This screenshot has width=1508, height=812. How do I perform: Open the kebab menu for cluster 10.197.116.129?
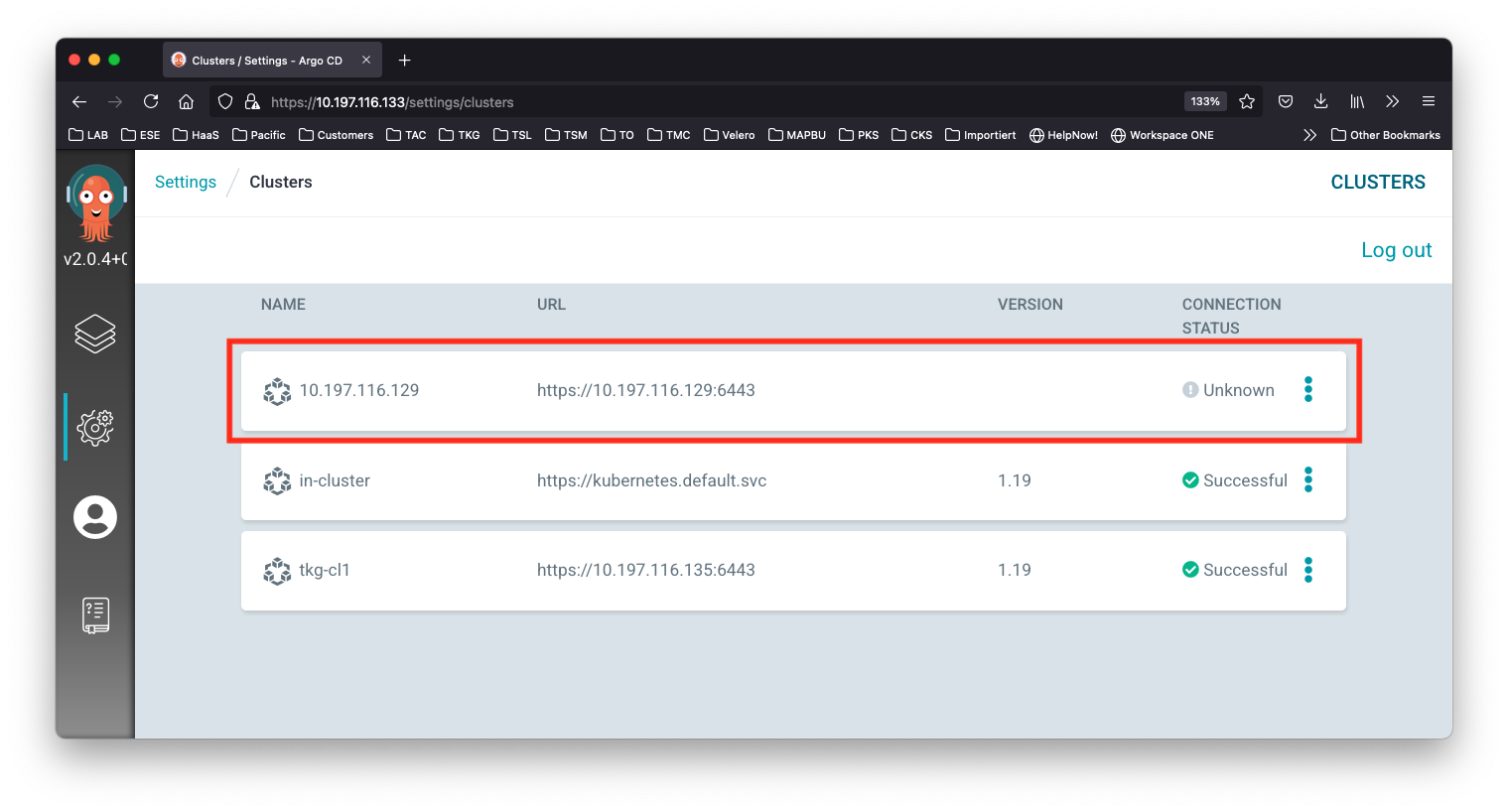click(1308, 390)
